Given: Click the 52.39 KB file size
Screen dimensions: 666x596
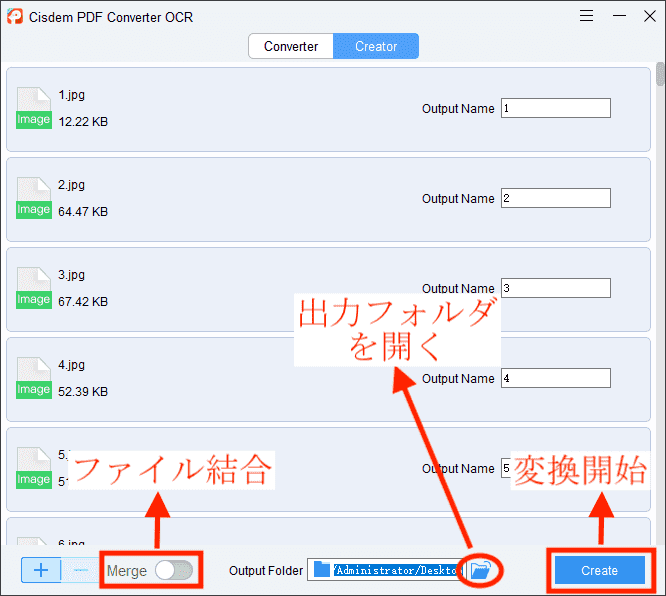Looking at the screenshot, I should coord(83,392).
